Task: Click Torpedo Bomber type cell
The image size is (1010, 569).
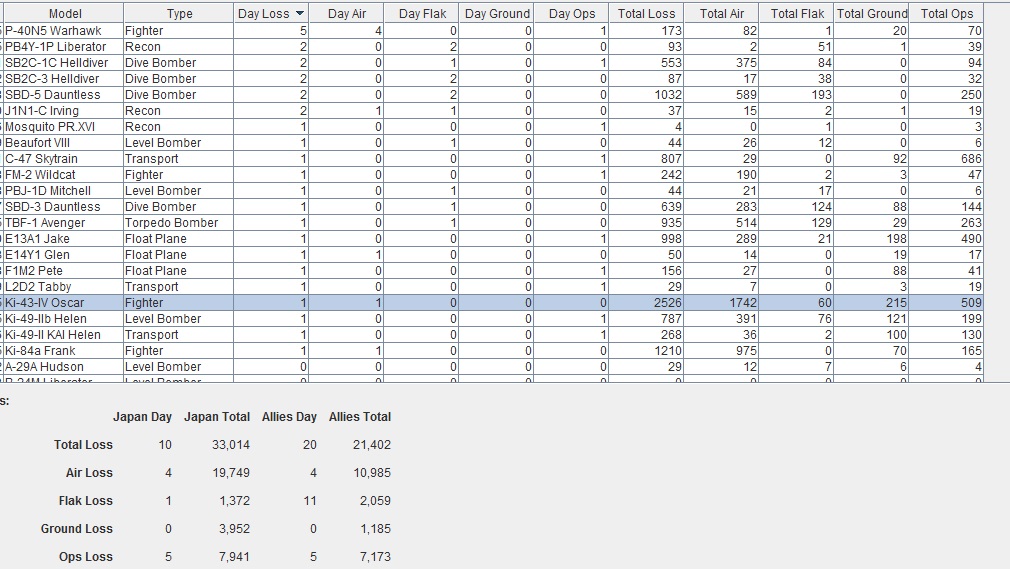Action: tap(178, 223)
